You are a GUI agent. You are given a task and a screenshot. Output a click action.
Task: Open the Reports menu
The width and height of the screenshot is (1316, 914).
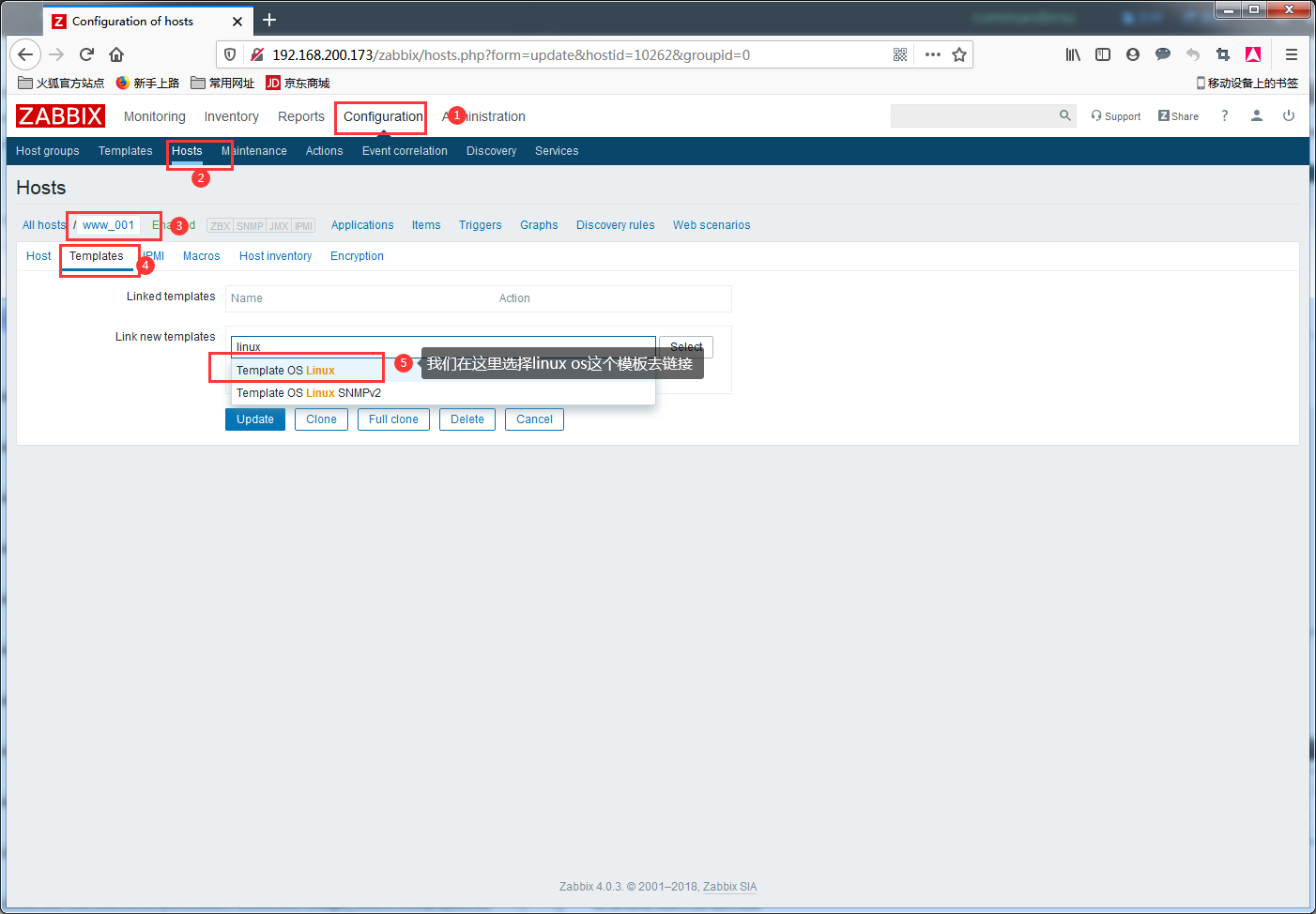[x=301, y=116]
